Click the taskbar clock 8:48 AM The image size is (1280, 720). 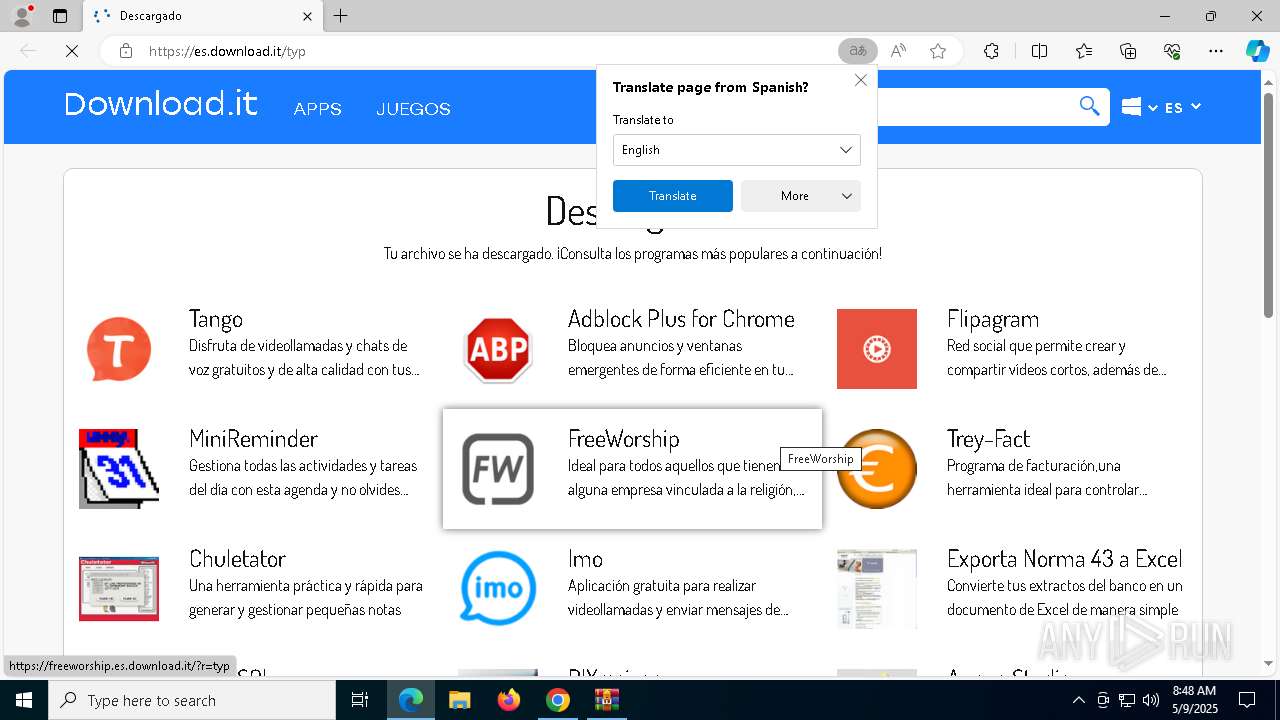[1194, 700]
